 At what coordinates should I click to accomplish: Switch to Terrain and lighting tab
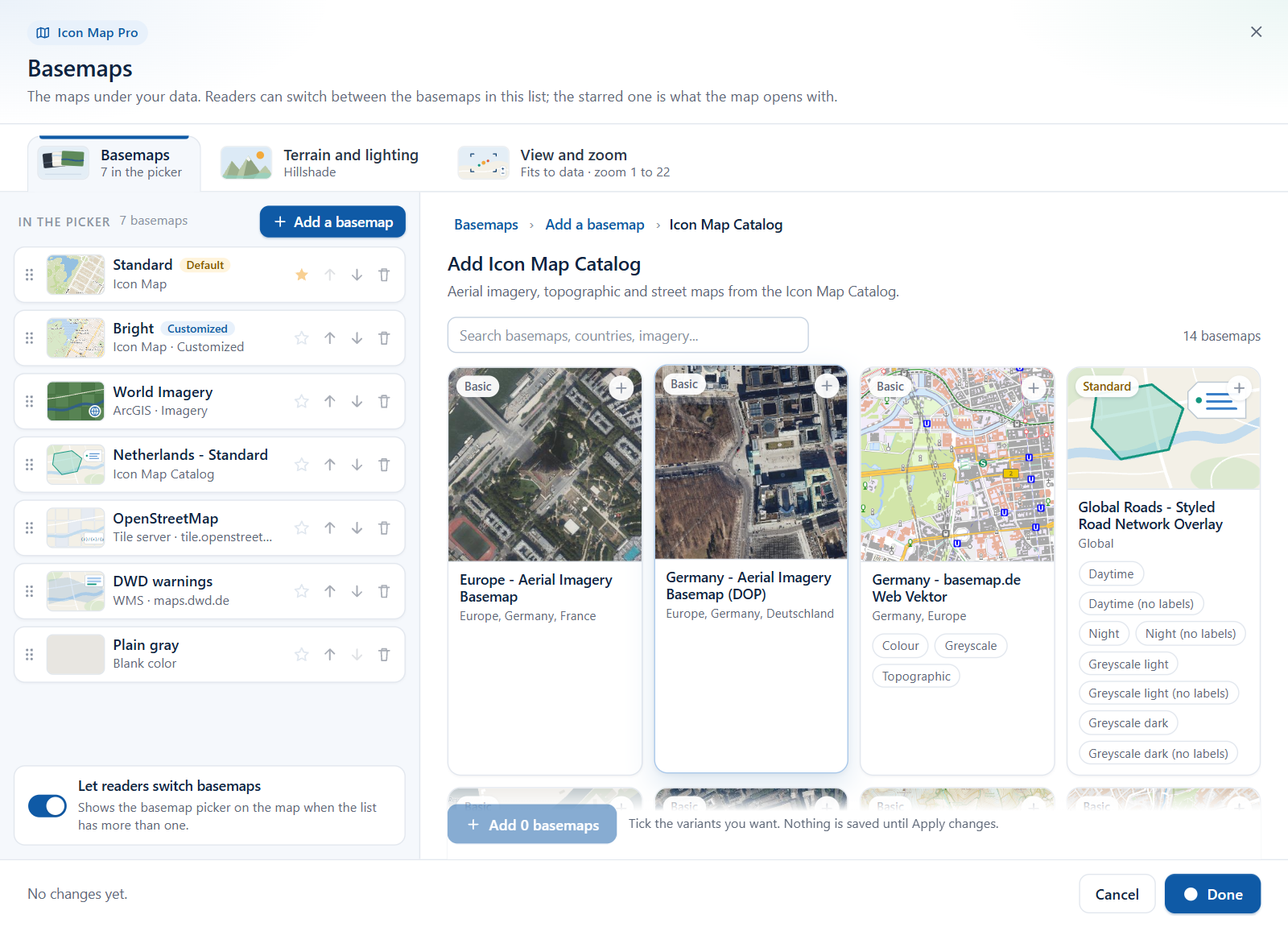[321, 163]
